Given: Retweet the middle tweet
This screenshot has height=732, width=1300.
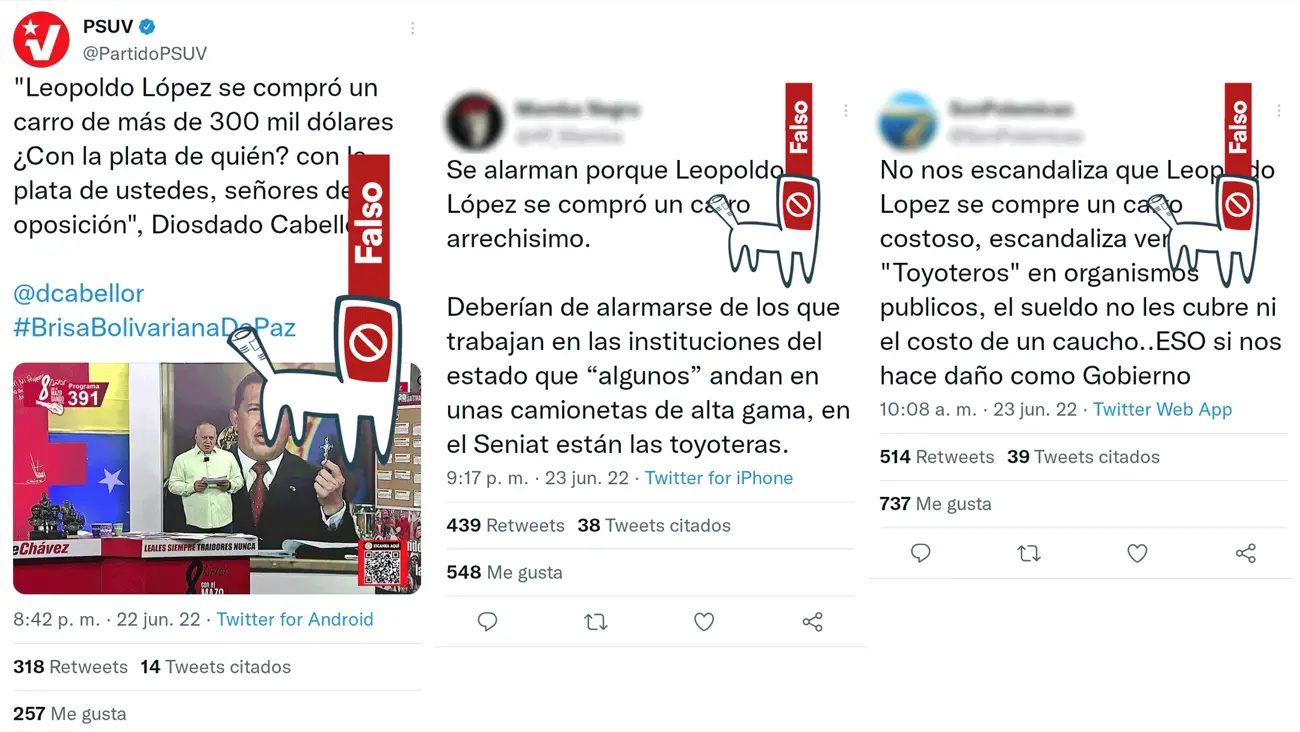Looking at the screenshot, I should [x=596, y=622].
